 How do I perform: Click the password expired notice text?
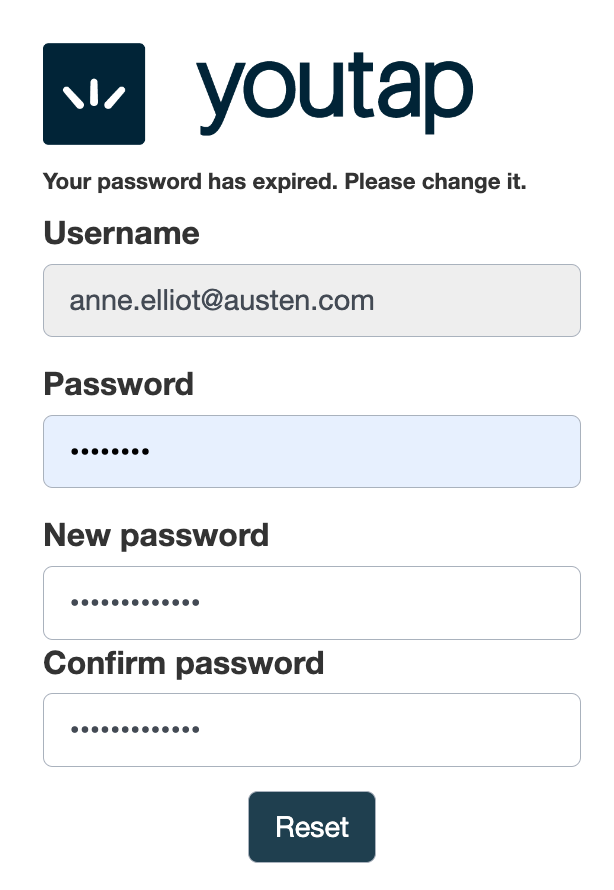coord(284,183)
